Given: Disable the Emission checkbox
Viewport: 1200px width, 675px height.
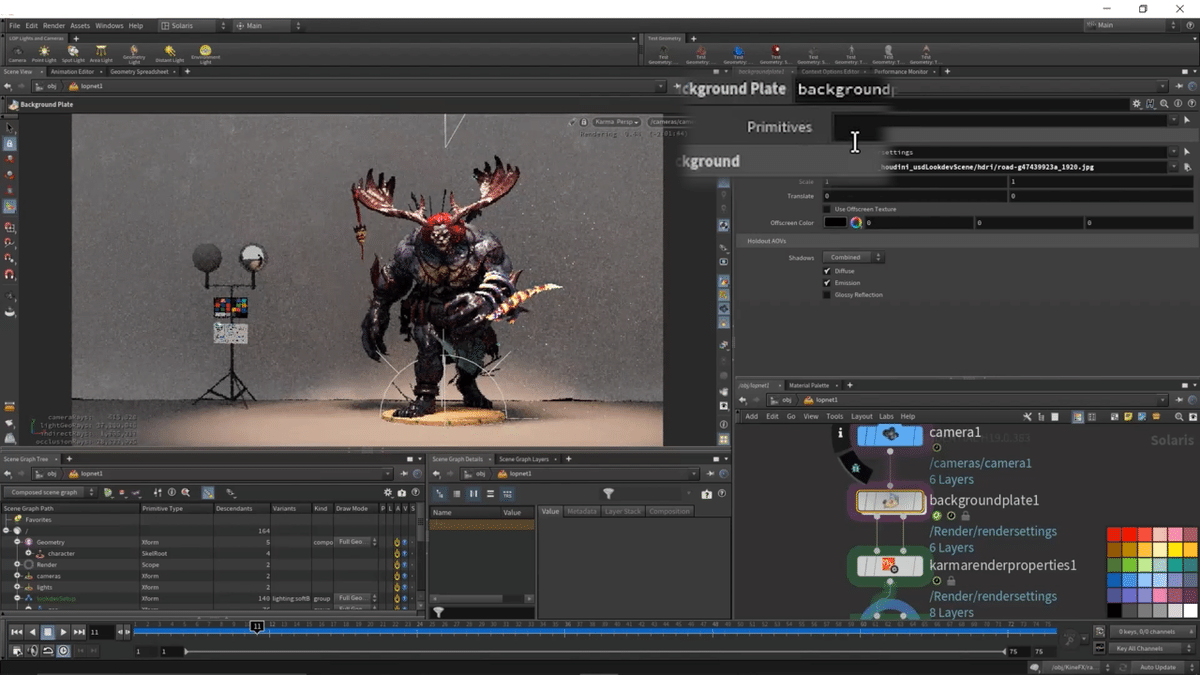Looking at the screenshot, I should coord(827,283).
